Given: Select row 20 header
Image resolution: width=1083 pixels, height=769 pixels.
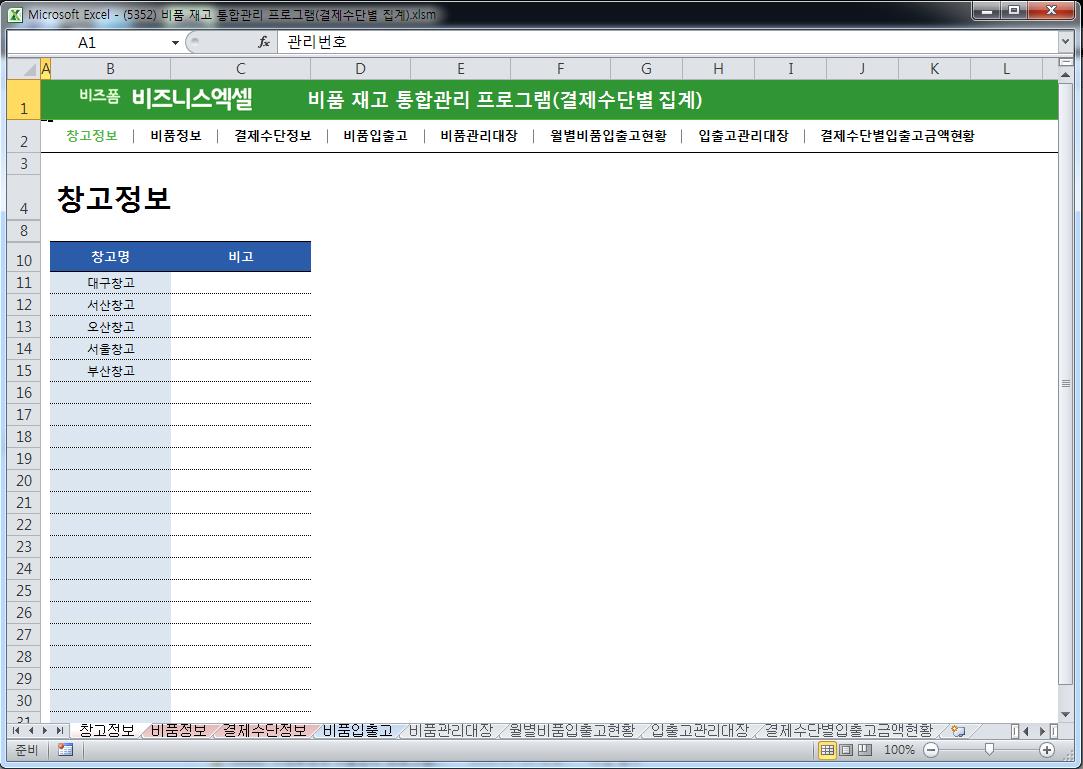Looking at the screenshot, I should pyautogui.click(x=24, y=481).
